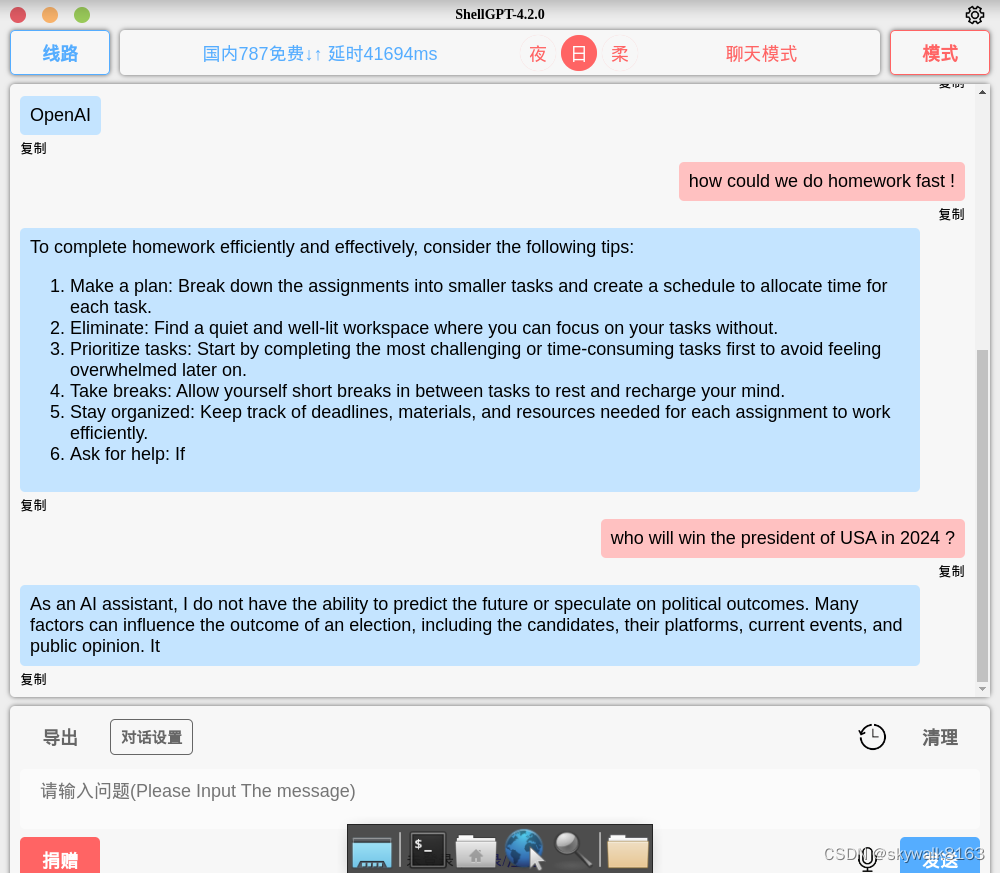Click the 聊天模式 chat mode label
1000x873 pixels.
tap(761, 54)
